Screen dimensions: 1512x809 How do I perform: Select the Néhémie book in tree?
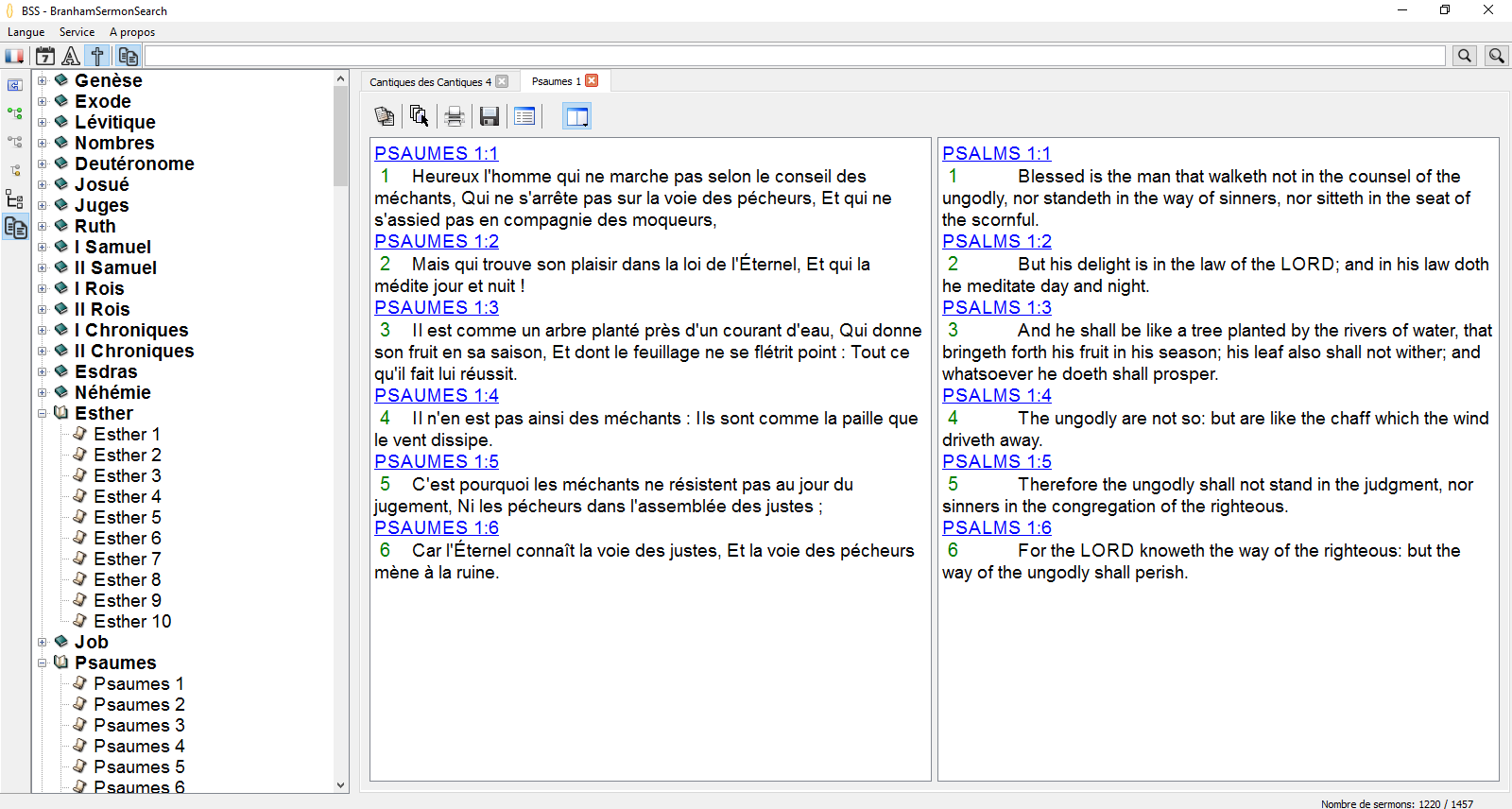[112, 392]
